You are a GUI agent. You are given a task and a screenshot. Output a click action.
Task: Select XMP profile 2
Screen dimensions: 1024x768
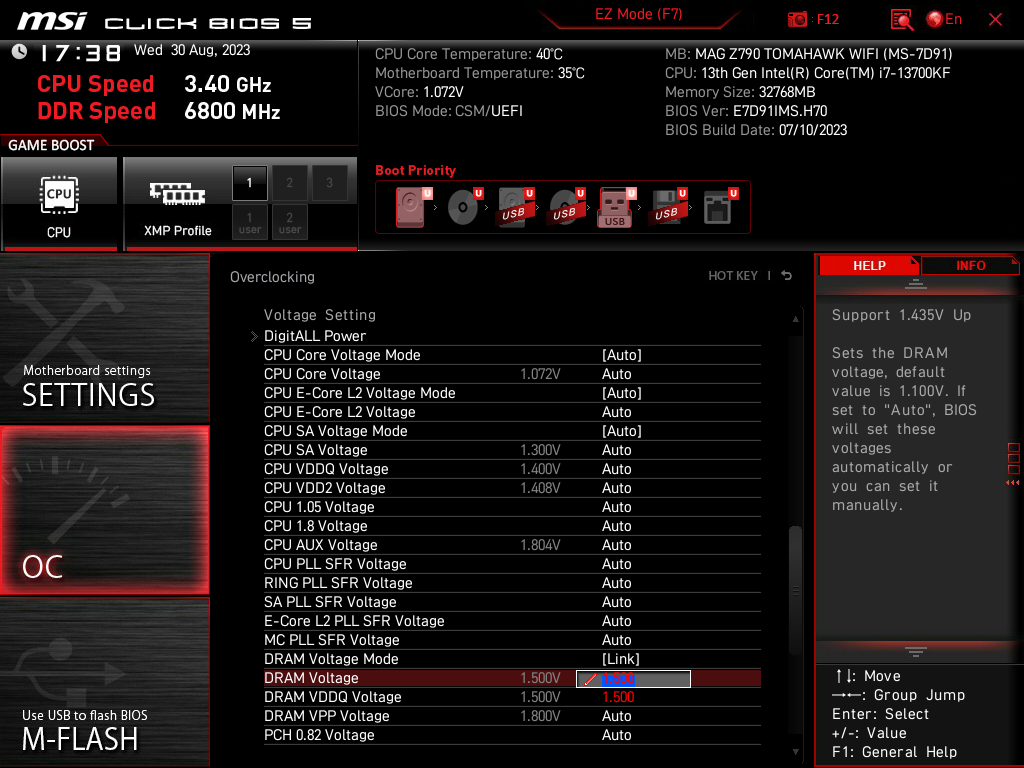click(289, 183)
